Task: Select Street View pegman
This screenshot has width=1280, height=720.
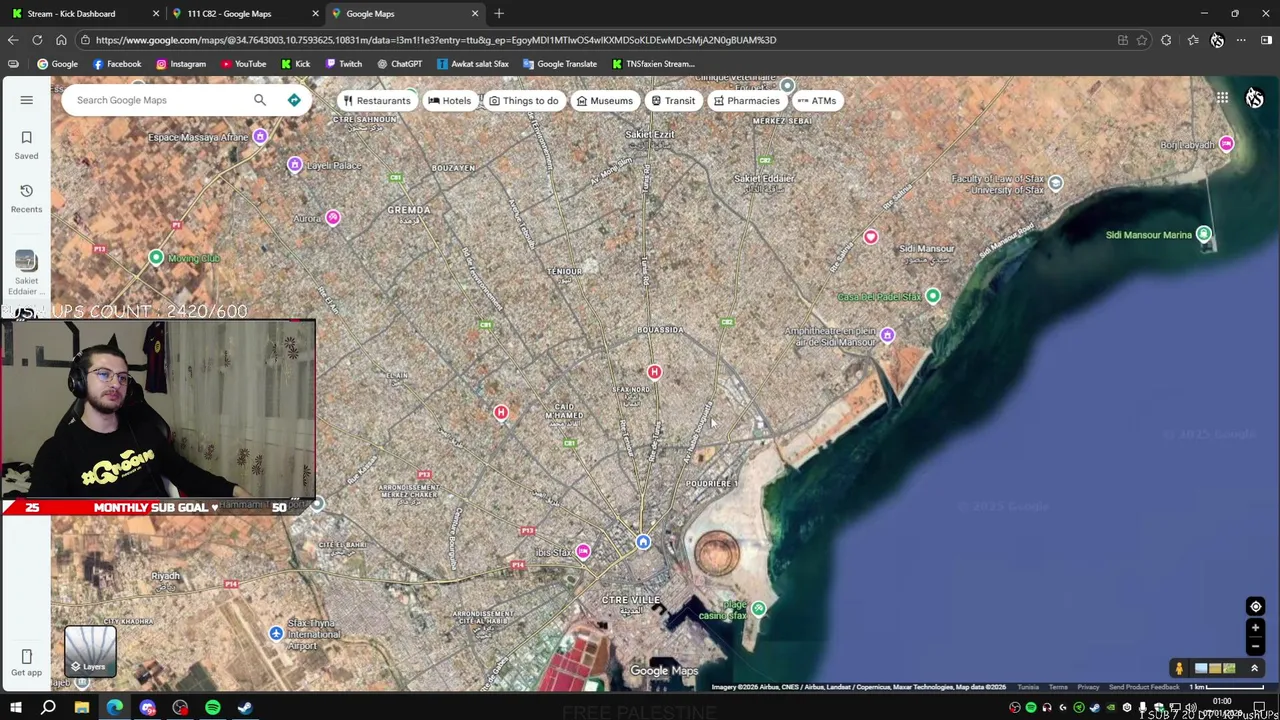Action: [1179, 668]
